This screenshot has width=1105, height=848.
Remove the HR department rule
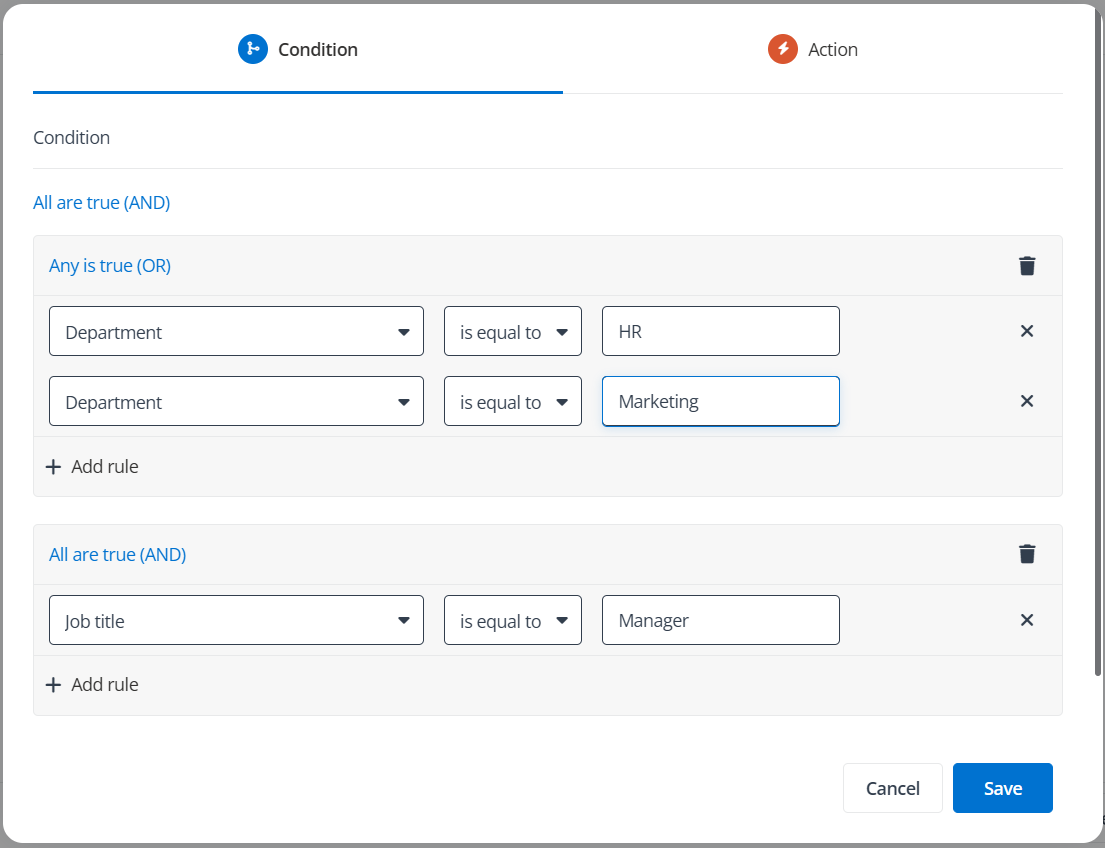[x=1026, y=331]
